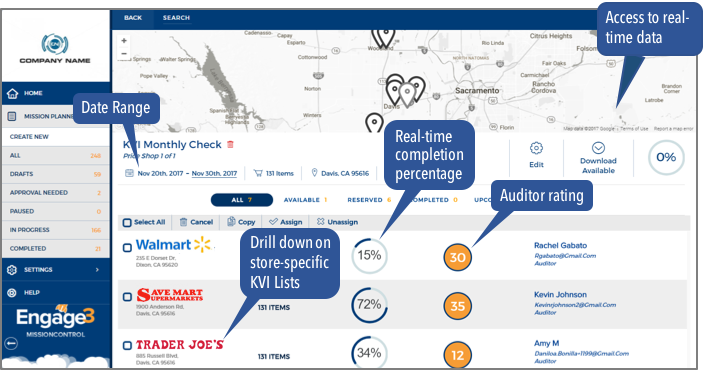Click the Edit gear icon
This screenshot has height=370, width=709.
click(x=536, y=148)
